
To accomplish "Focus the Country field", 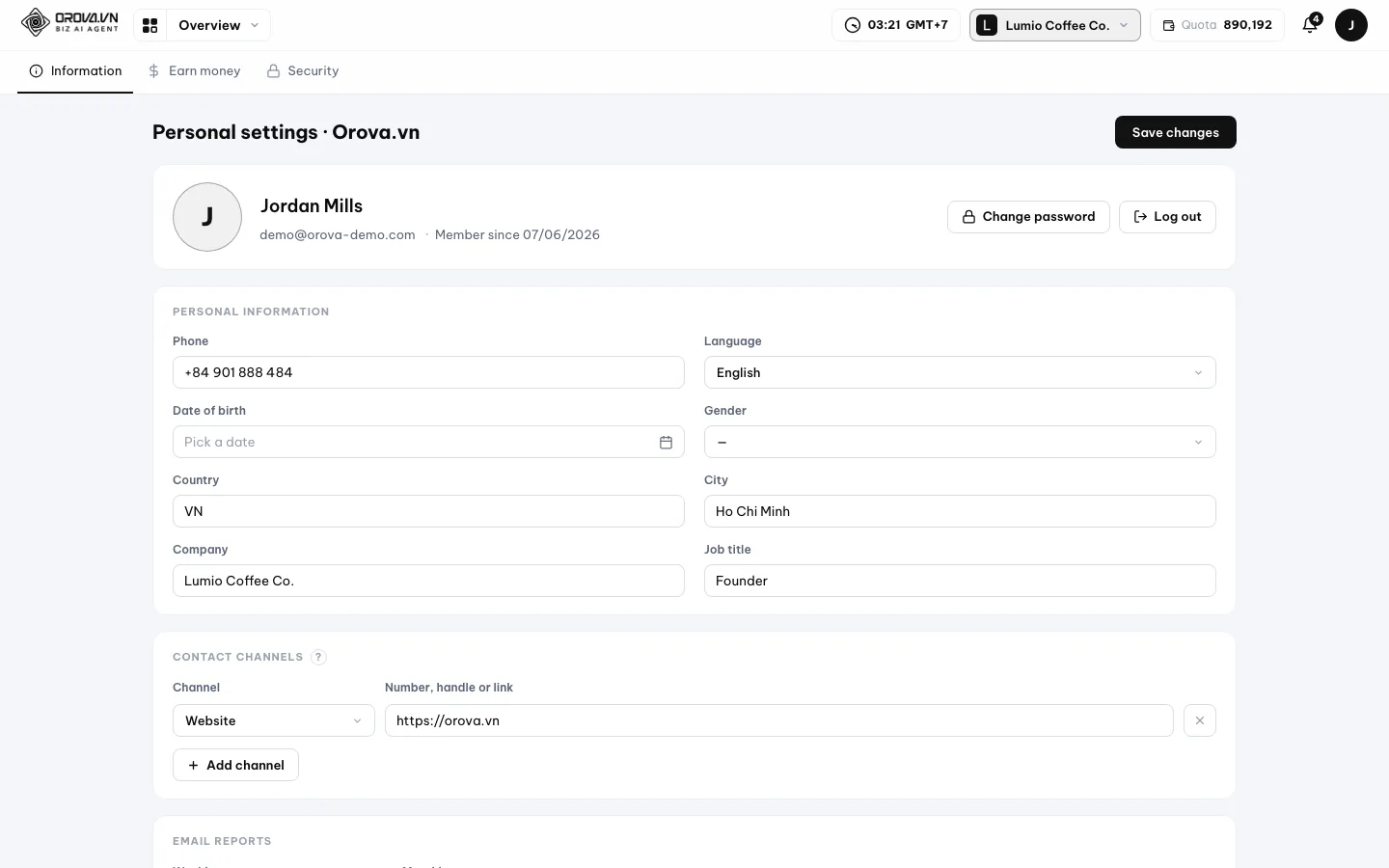I will [x=428, y=511].
